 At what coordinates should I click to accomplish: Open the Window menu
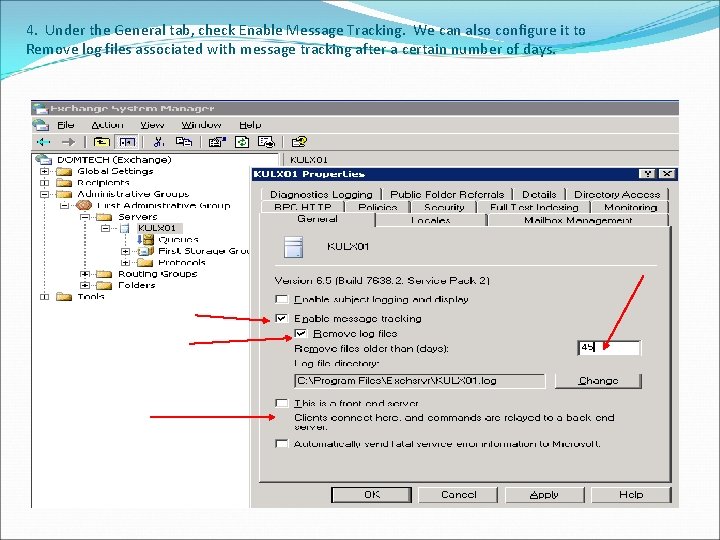pos(201,125)
